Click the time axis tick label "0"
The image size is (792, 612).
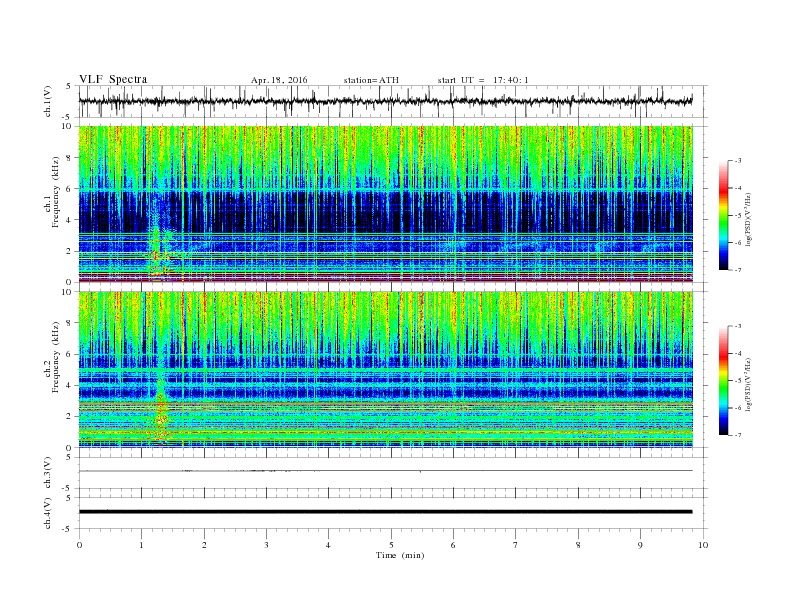[x=79, y=545]
